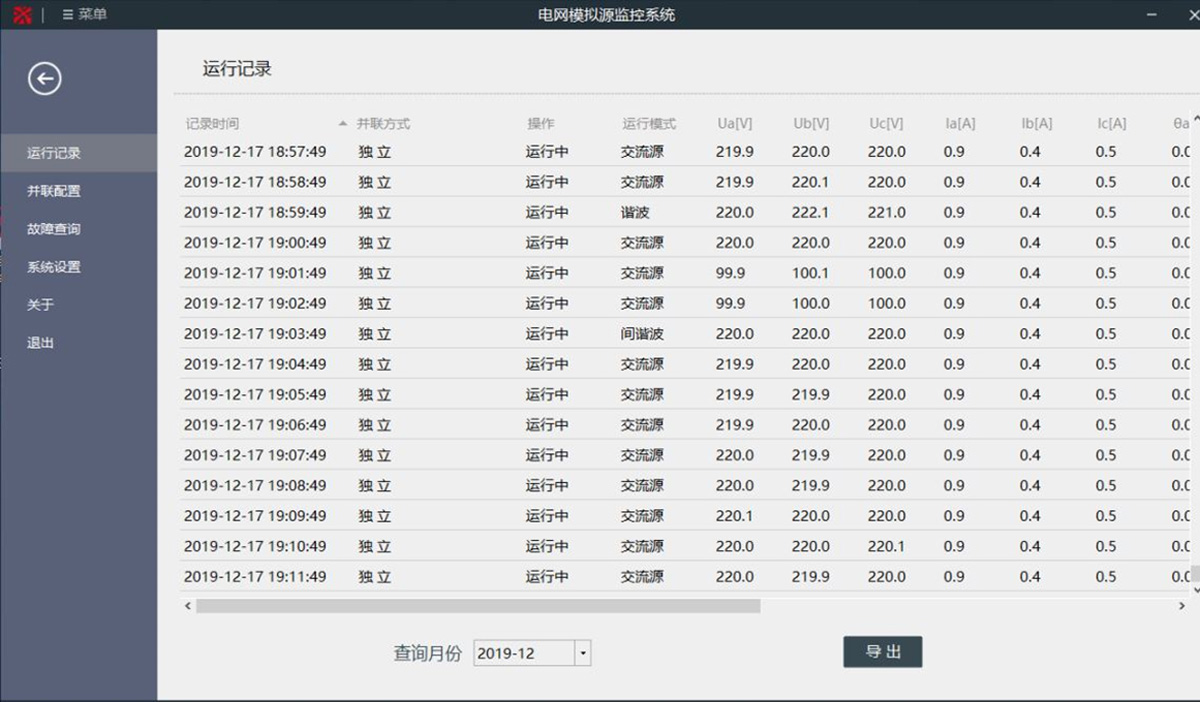Image resolution: width=1200 pixels, height=702 pixels.
Task: Click the Uc[V] column header
Action: [x=886, y=124]
